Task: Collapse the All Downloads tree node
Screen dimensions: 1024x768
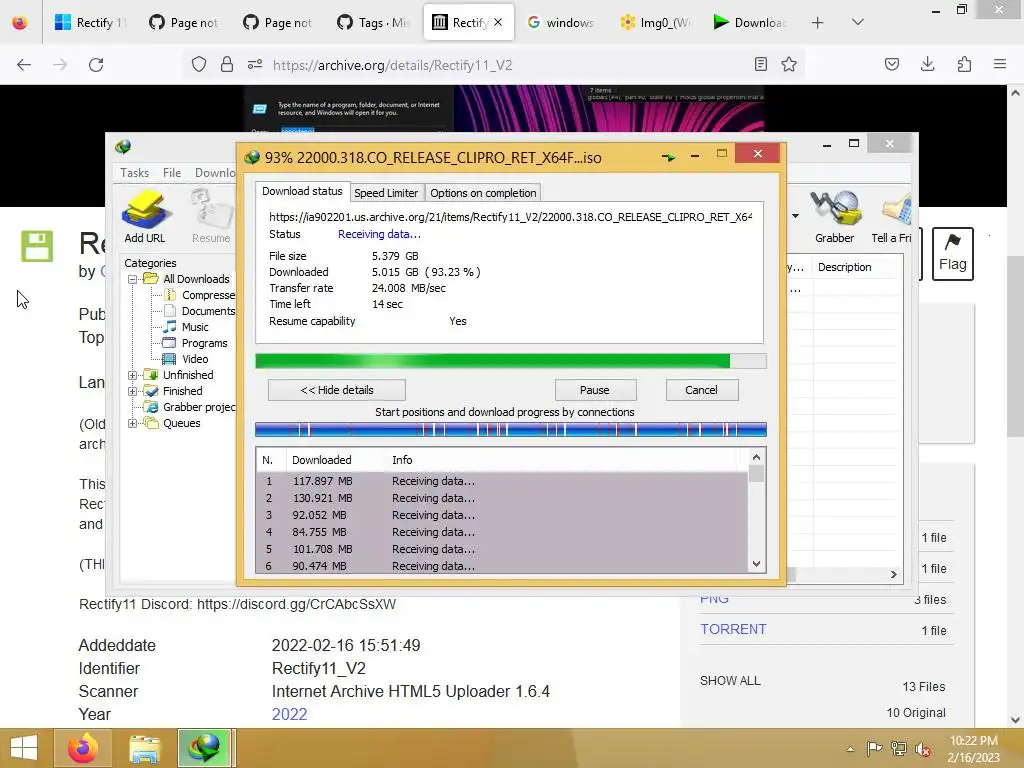Action: [x=133, y=279]
